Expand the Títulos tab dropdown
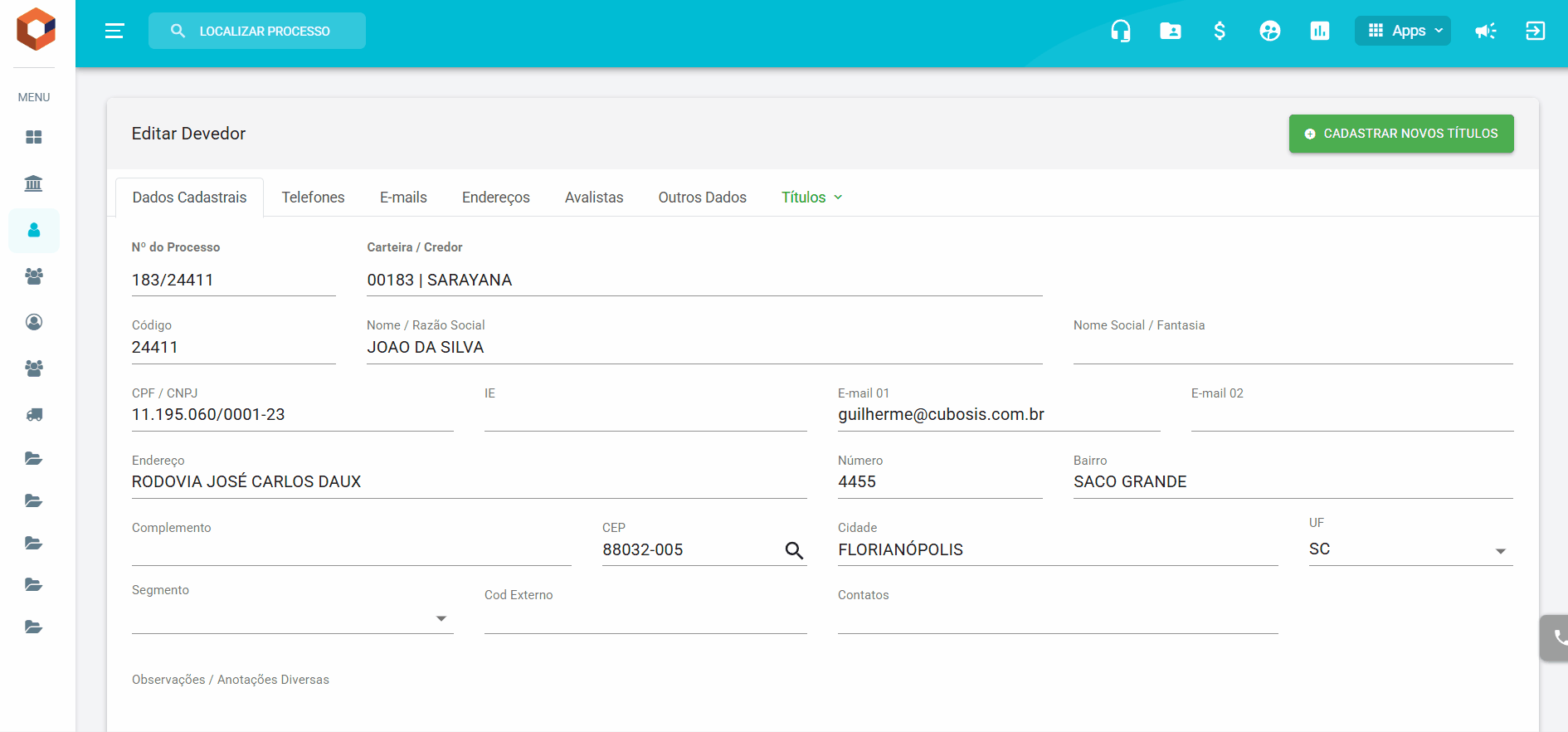This screenshot has width=1568, height=732. click(x=812, y=198)
